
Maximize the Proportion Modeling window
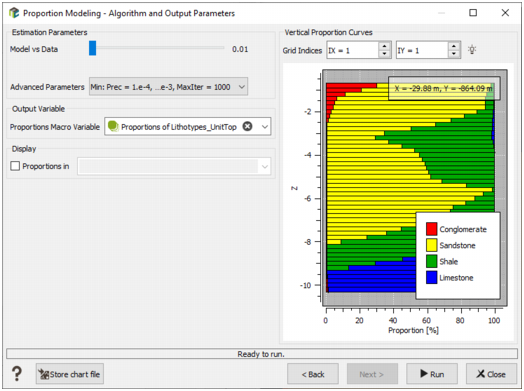click(473, 13)
